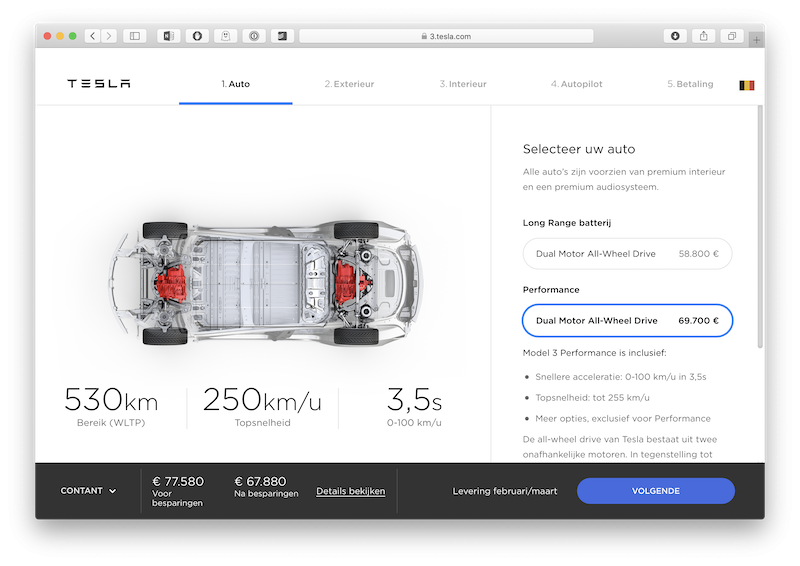
Task: Go back with Safari's back arrow
Action: tap(92, 36)
